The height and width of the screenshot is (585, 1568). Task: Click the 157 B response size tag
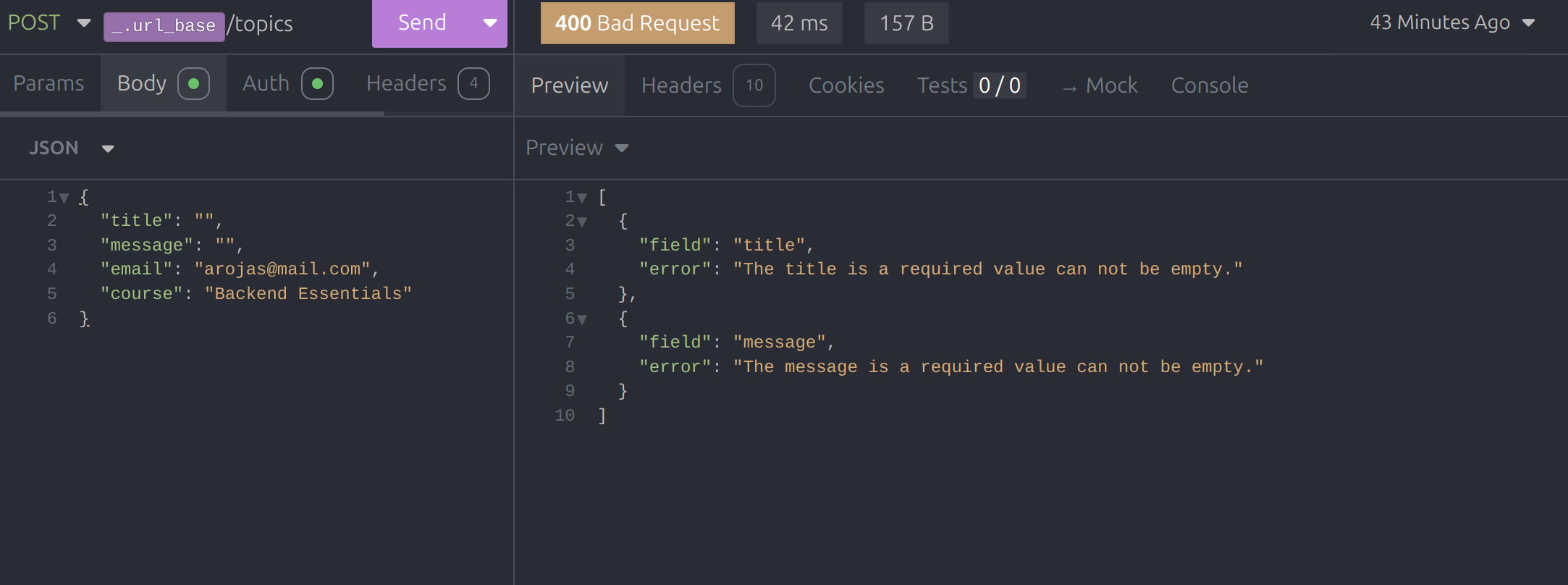click(906, 23)
